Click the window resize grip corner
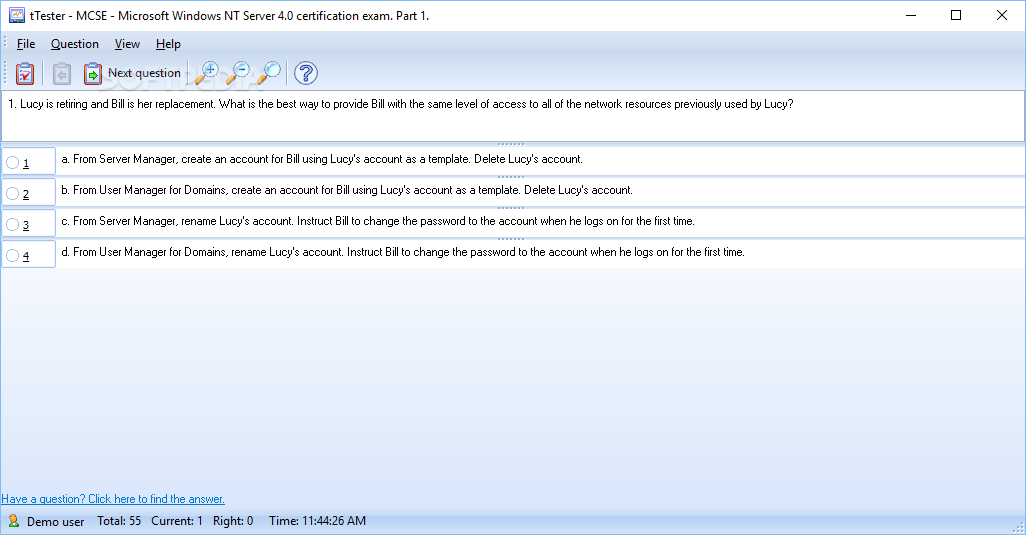 click(1019, 528)
